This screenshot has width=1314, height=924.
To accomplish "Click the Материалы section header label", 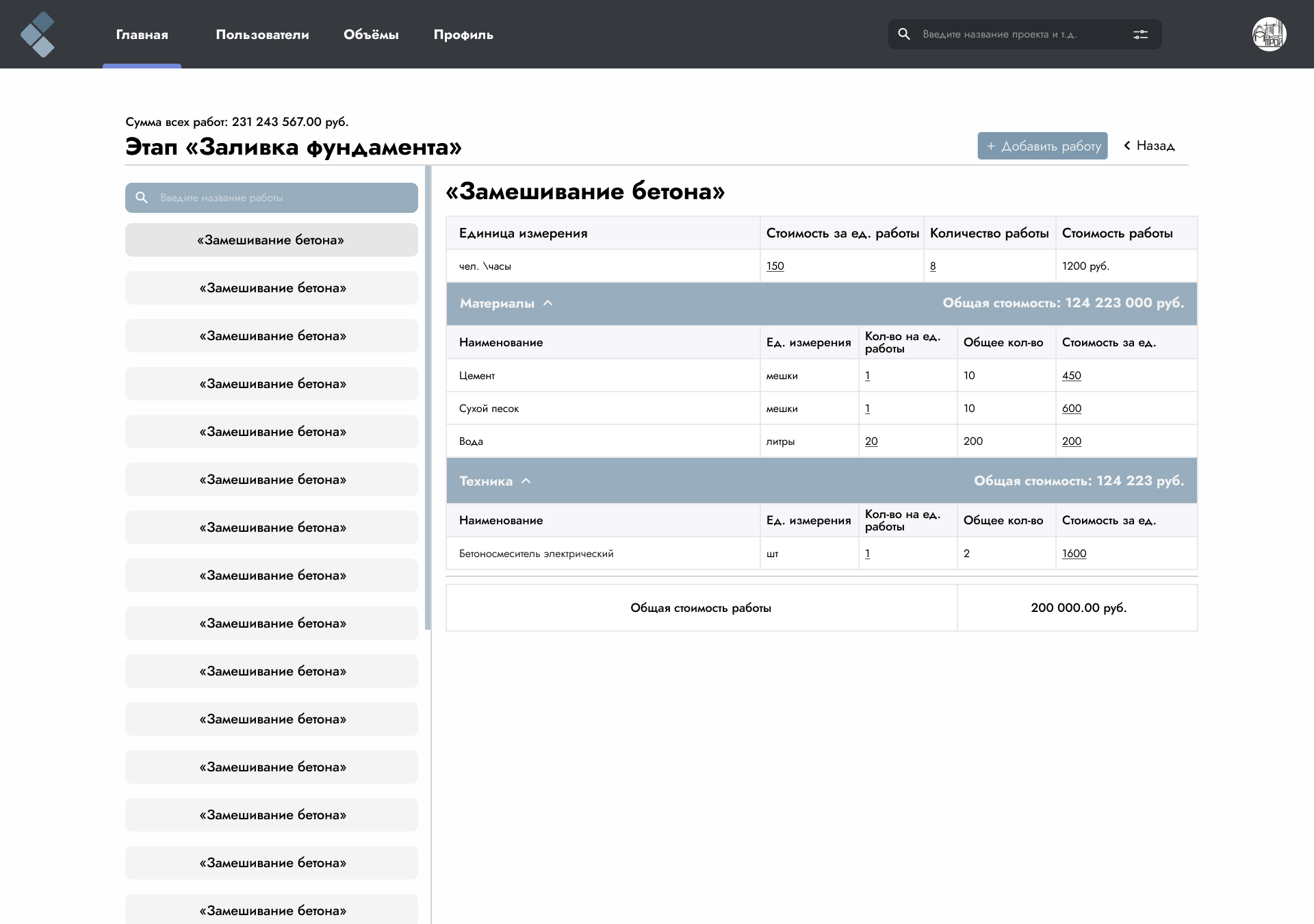I will (x=497, y=303).
